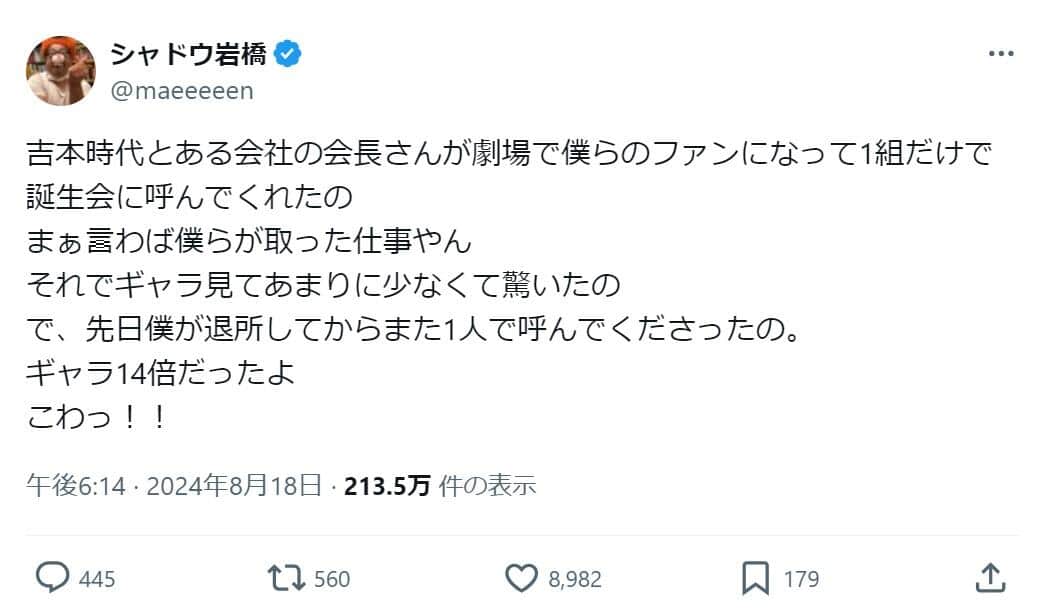
Task: Open the three-dot more options menu
Action: (1001, 55)
